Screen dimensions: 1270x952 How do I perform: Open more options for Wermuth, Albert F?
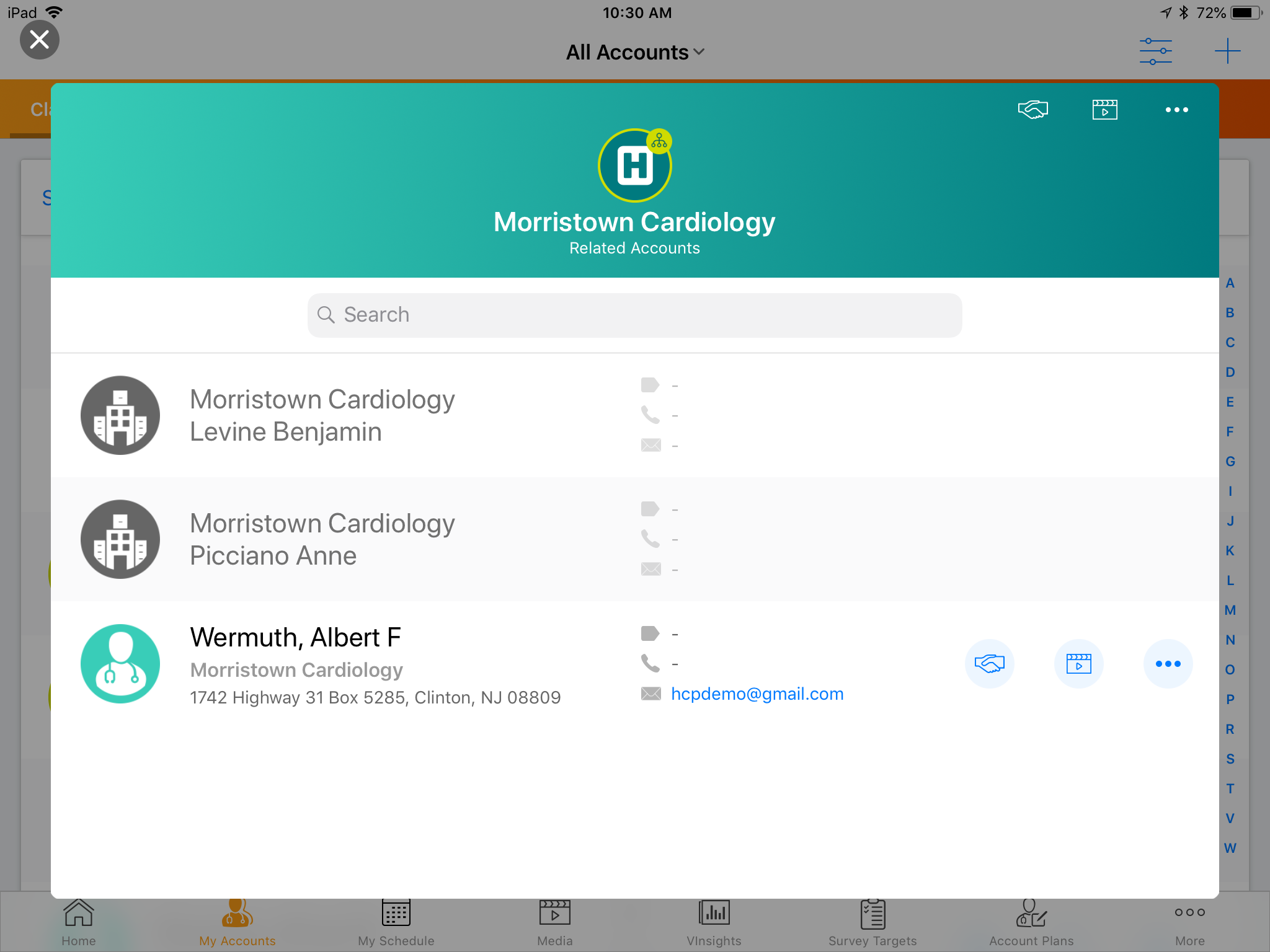(1168, 664)
